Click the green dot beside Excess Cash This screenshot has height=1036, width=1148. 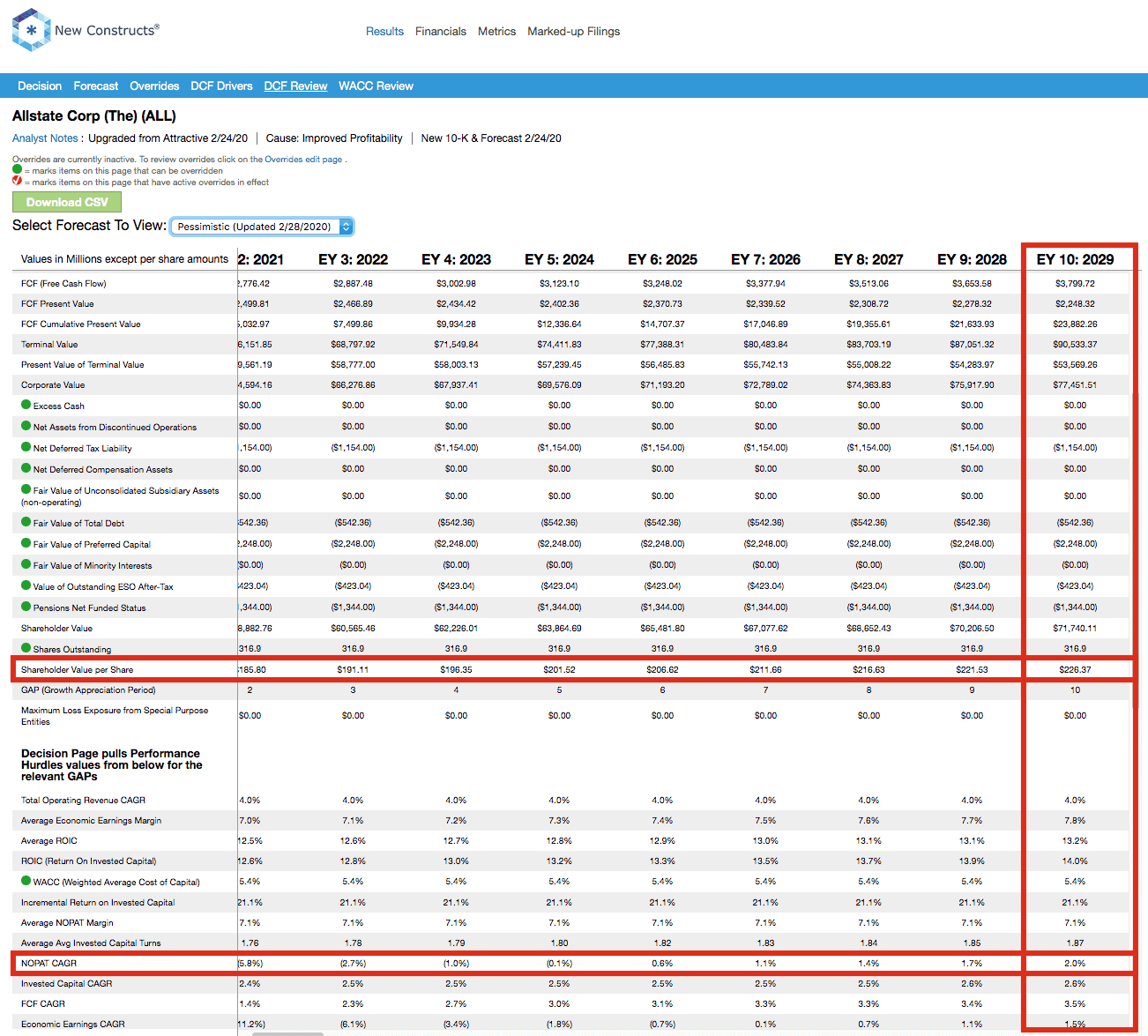26,405
